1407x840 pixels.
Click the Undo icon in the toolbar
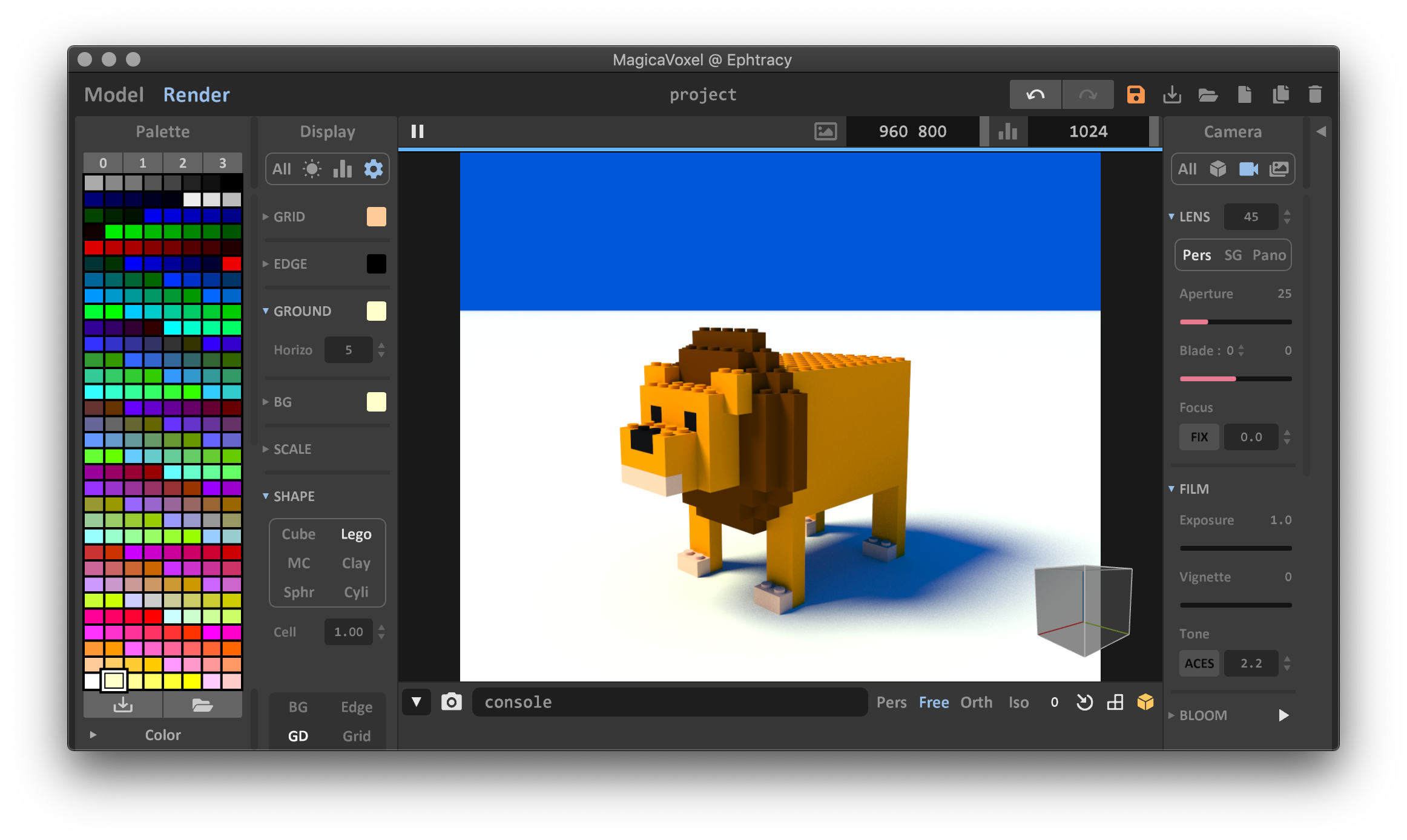click(1035, 94)
